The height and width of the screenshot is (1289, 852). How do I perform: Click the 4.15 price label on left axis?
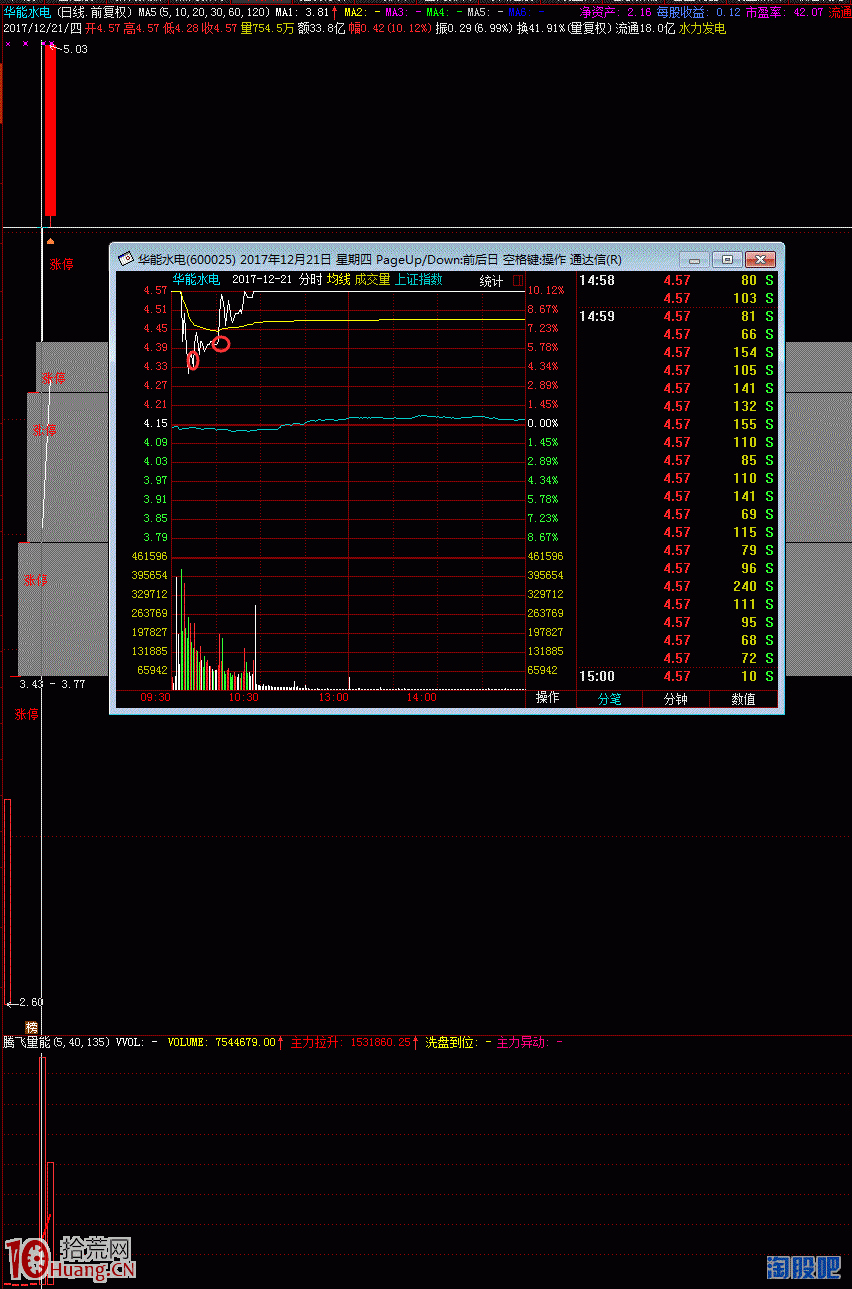(x=155, y=423)
